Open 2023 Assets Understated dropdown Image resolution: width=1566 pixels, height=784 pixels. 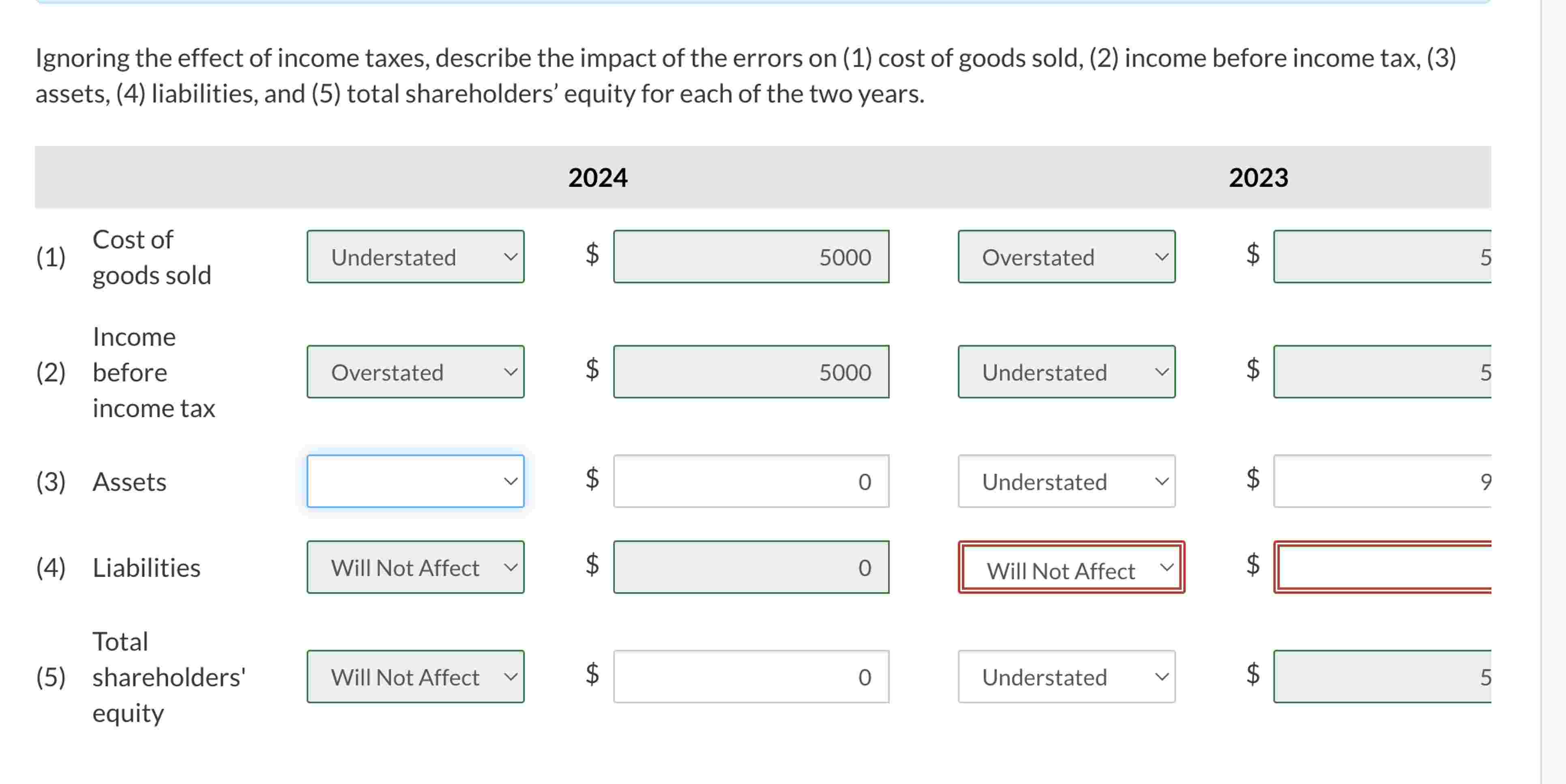[x=1066, y=481]
